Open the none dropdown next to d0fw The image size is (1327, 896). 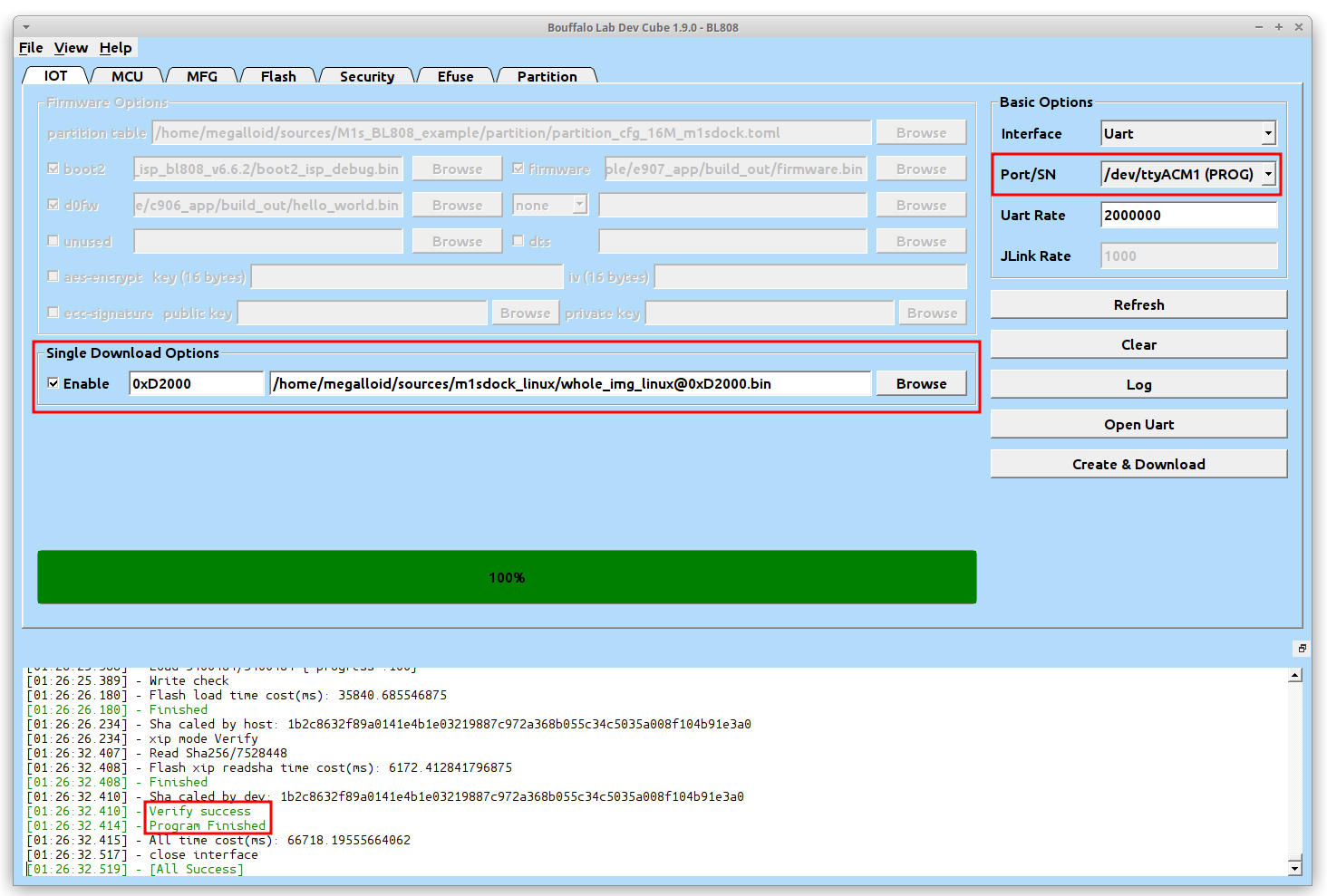(550, 206)
